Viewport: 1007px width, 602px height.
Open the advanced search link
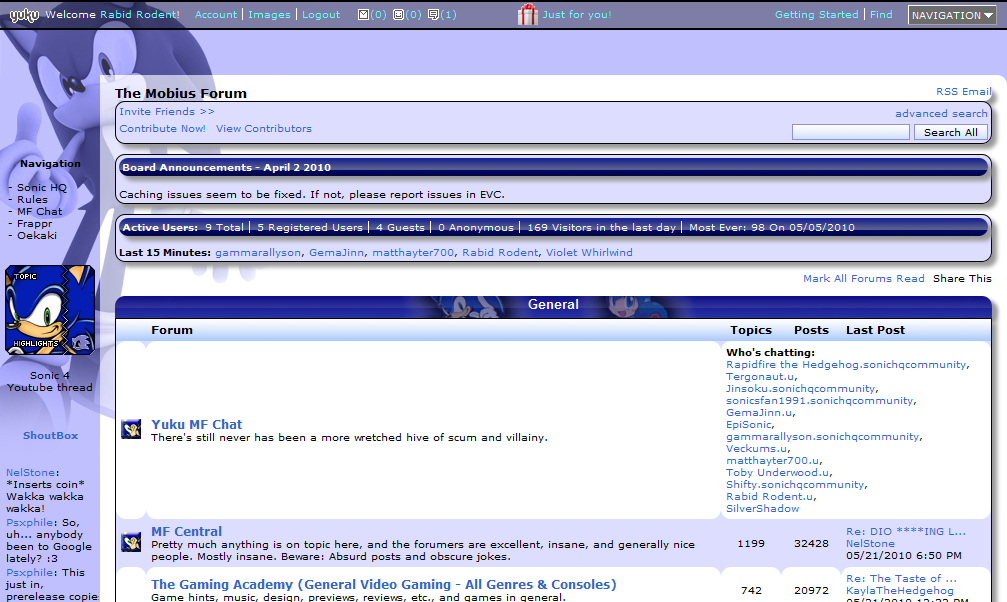coord(941,114)
